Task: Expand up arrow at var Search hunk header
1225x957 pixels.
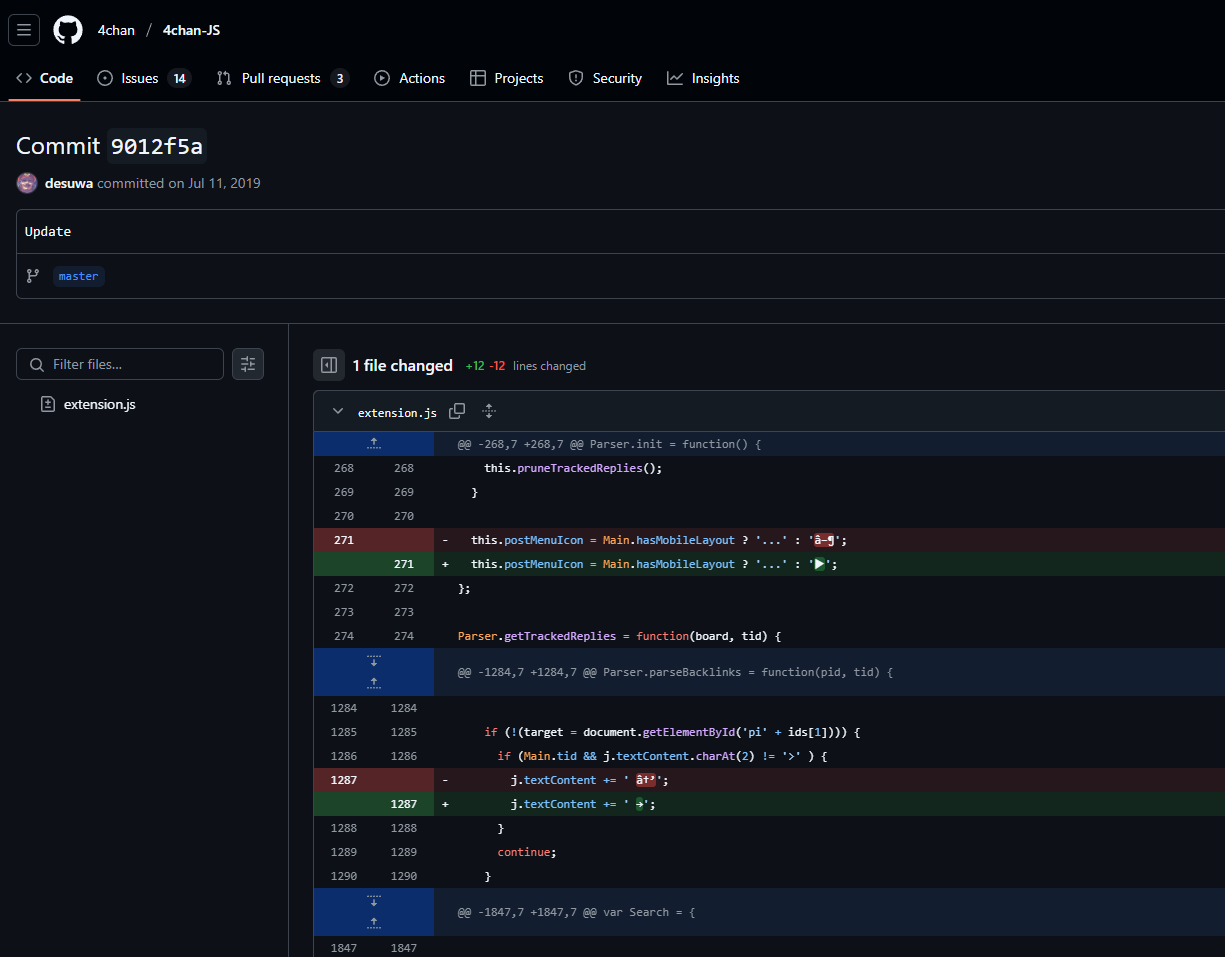Action: pyautogui.click(x=374, y=922)
